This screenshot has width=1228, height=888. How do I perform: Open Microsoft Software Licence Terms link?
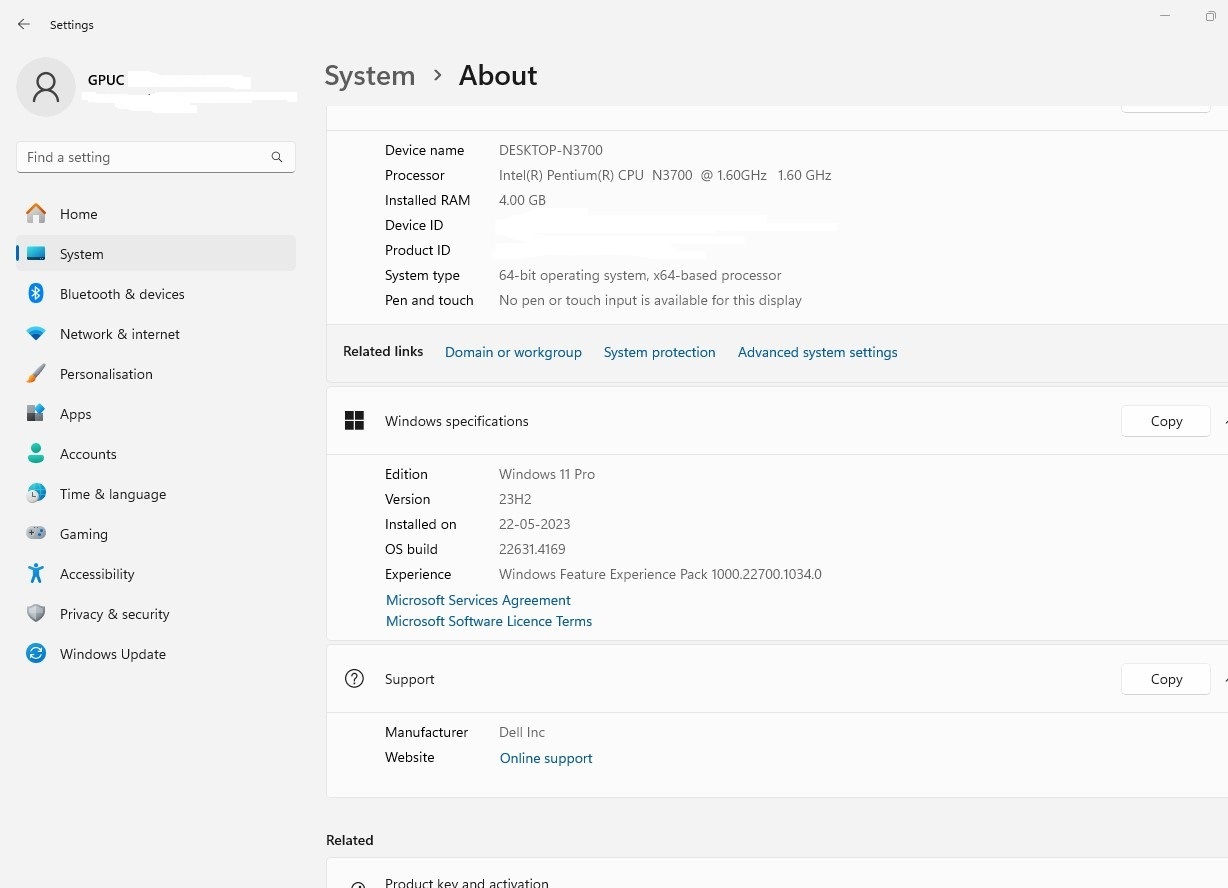point(489,621)
